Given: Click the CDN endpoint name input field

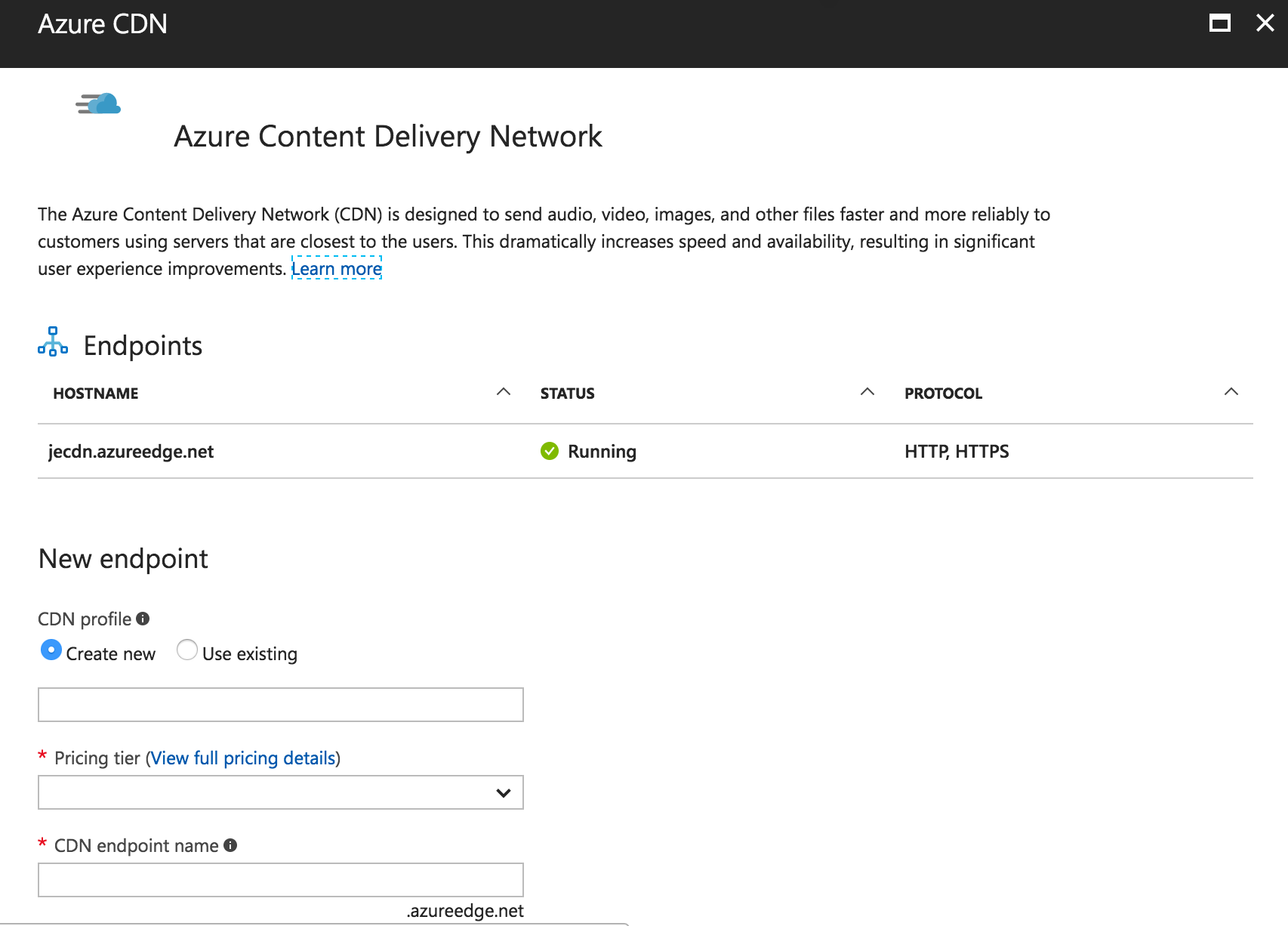Looking at the screenshot, I should pos(281,880).
